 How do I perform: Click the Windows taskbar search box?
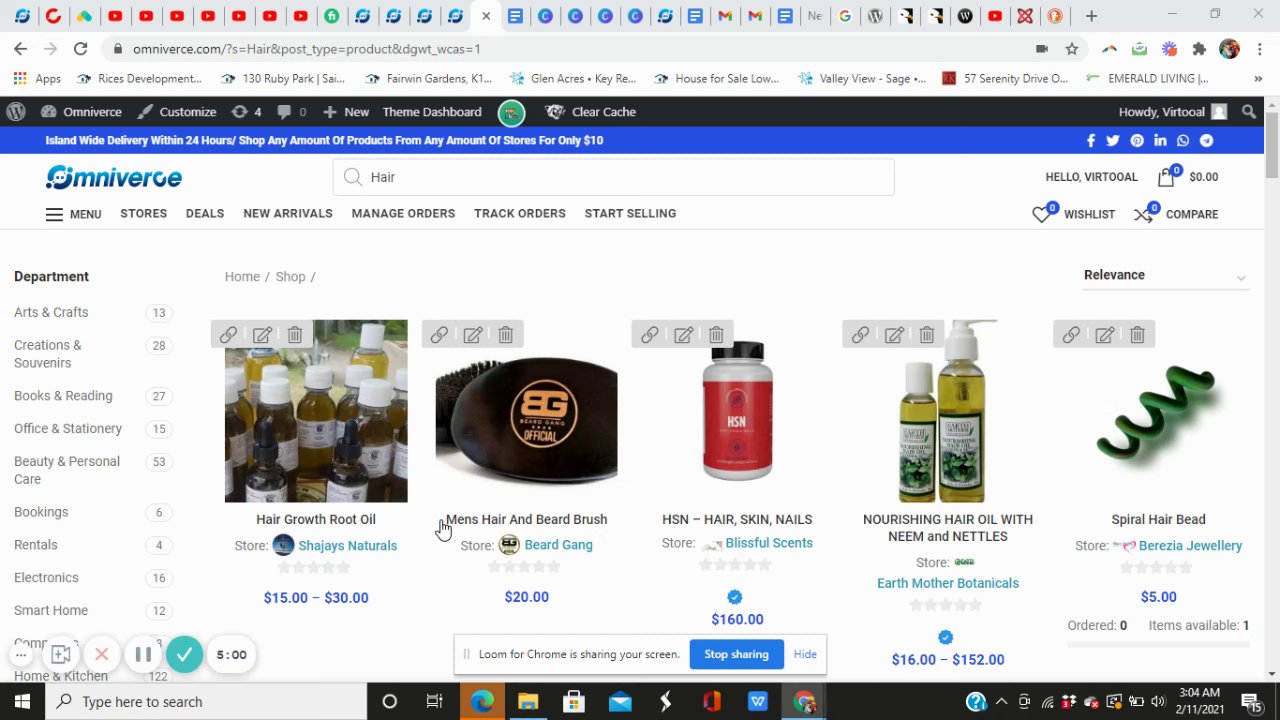coord(206,702)
